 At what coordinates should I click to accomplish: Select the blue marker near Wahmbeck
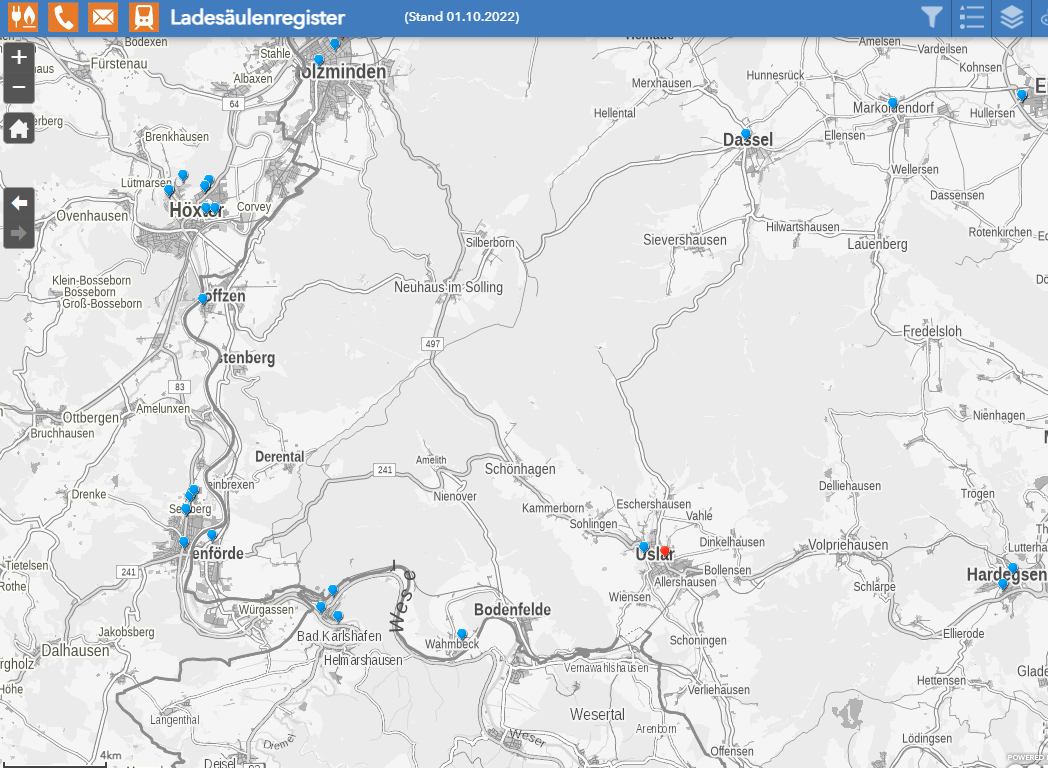[462, 633]
